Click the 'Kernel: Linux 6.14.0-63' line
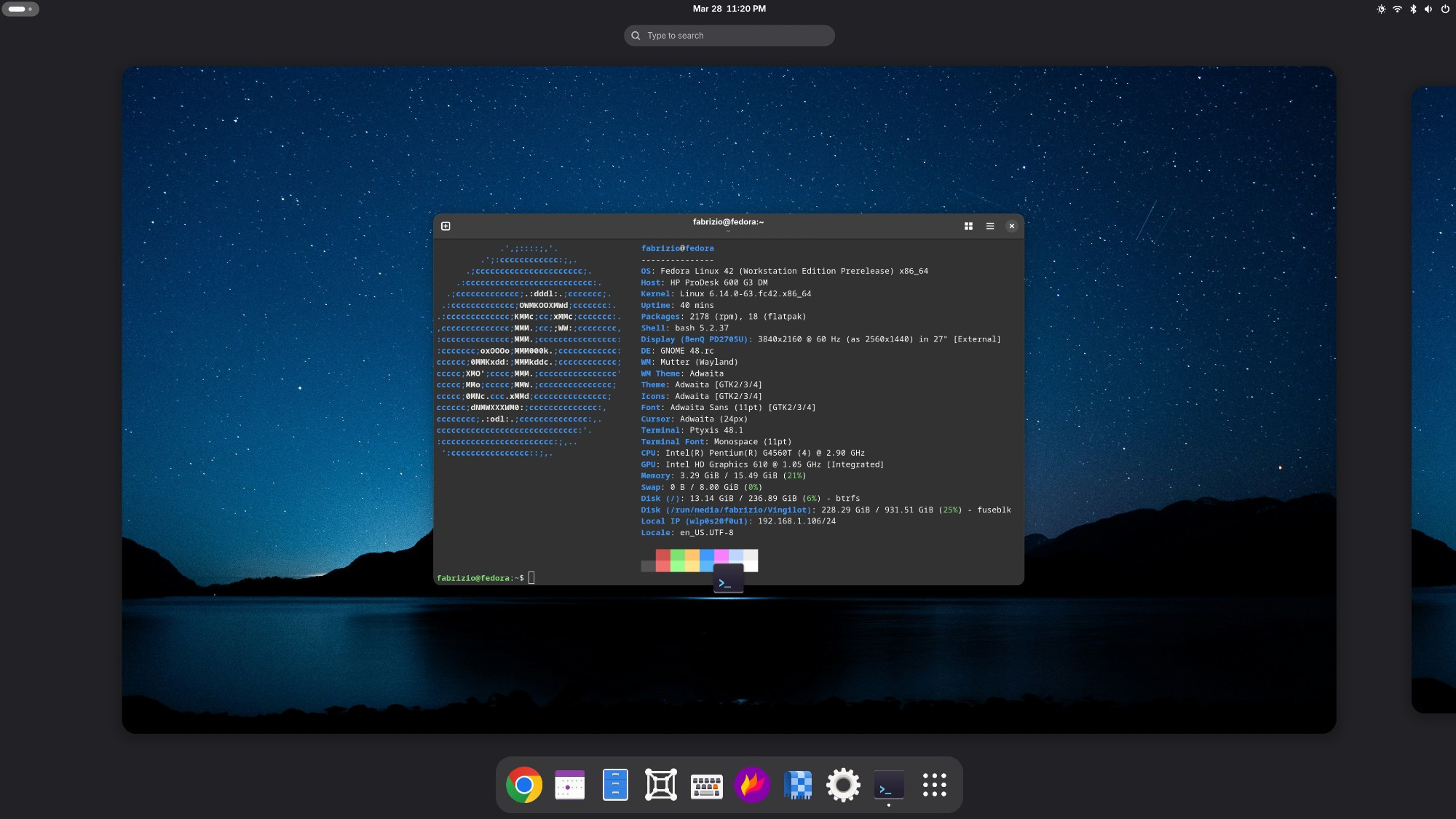1456x819 pixels. (726, 294)
